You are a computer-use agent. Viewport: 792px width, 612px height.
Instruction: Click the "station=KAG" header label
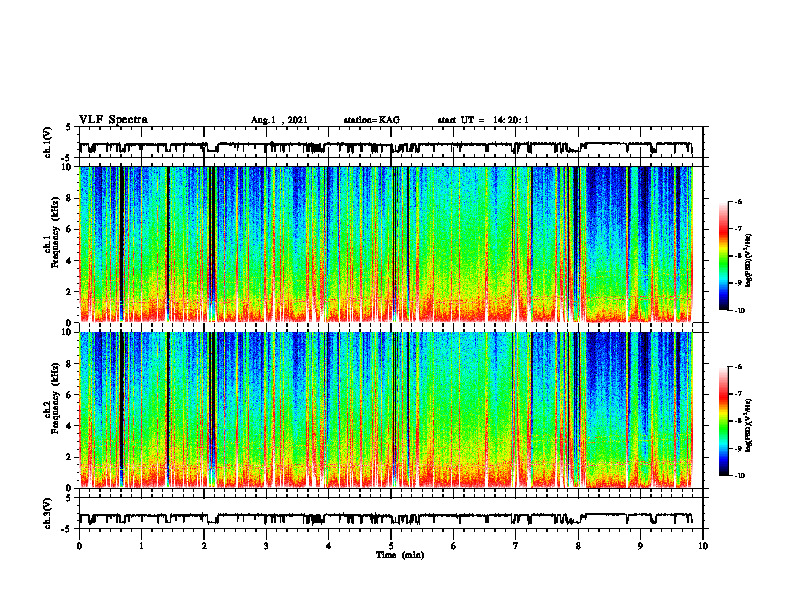(372, 120)
